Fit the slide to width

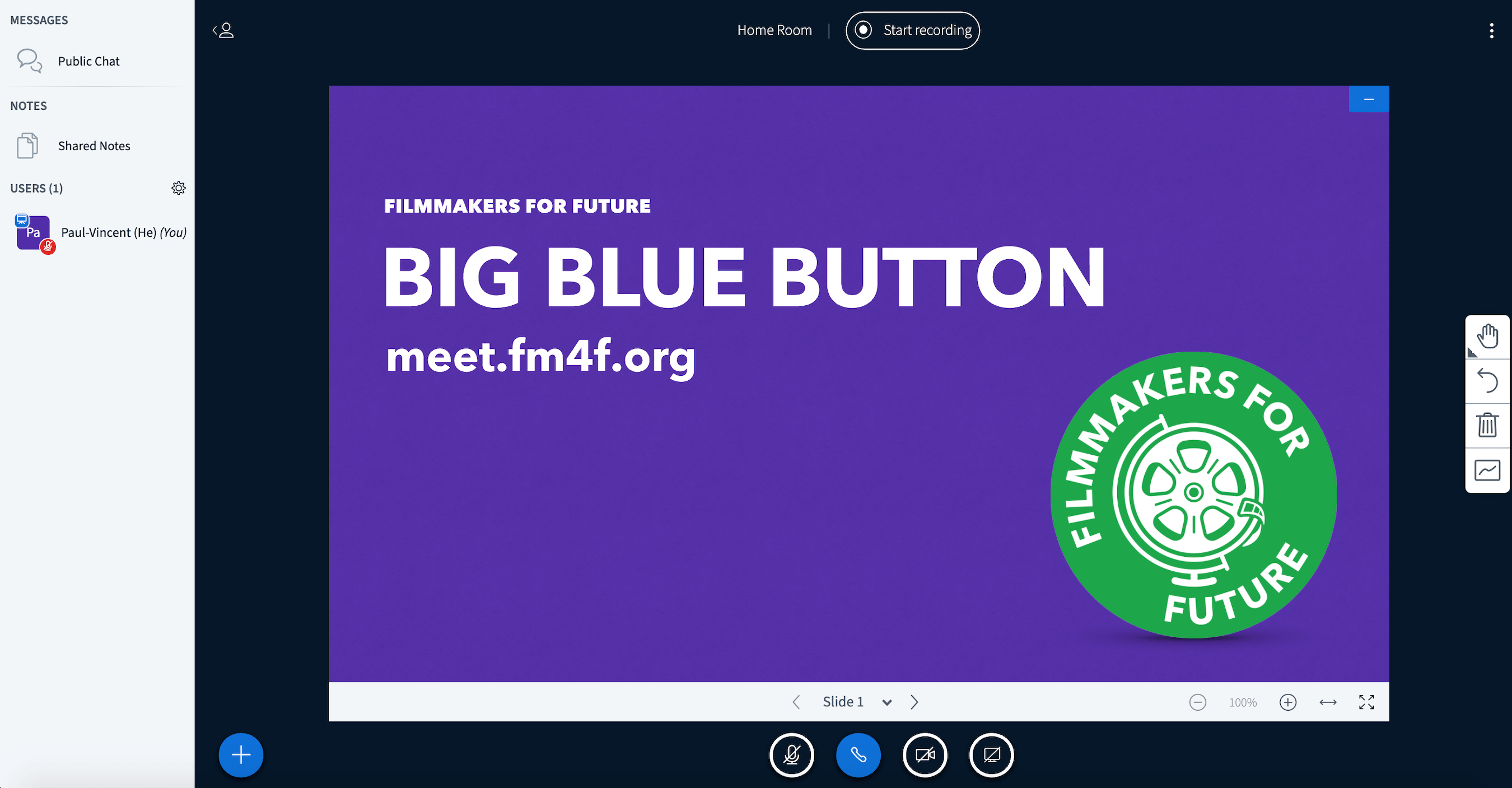[x=1328, y=702]
